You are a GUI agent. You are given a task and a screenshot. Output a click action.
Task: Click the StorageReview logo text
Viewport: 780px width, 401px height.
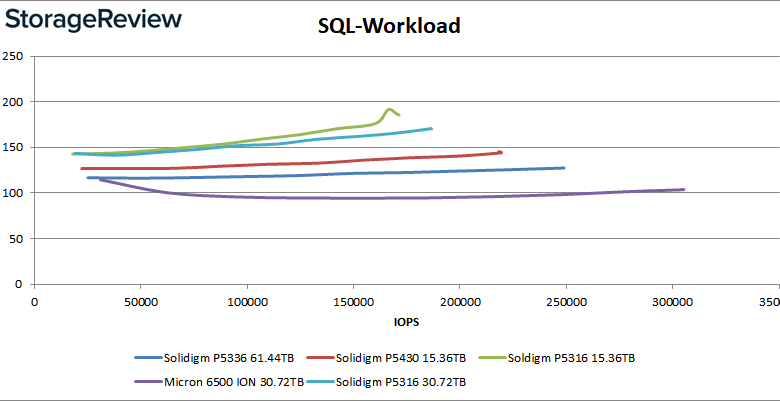coord(94,19)
